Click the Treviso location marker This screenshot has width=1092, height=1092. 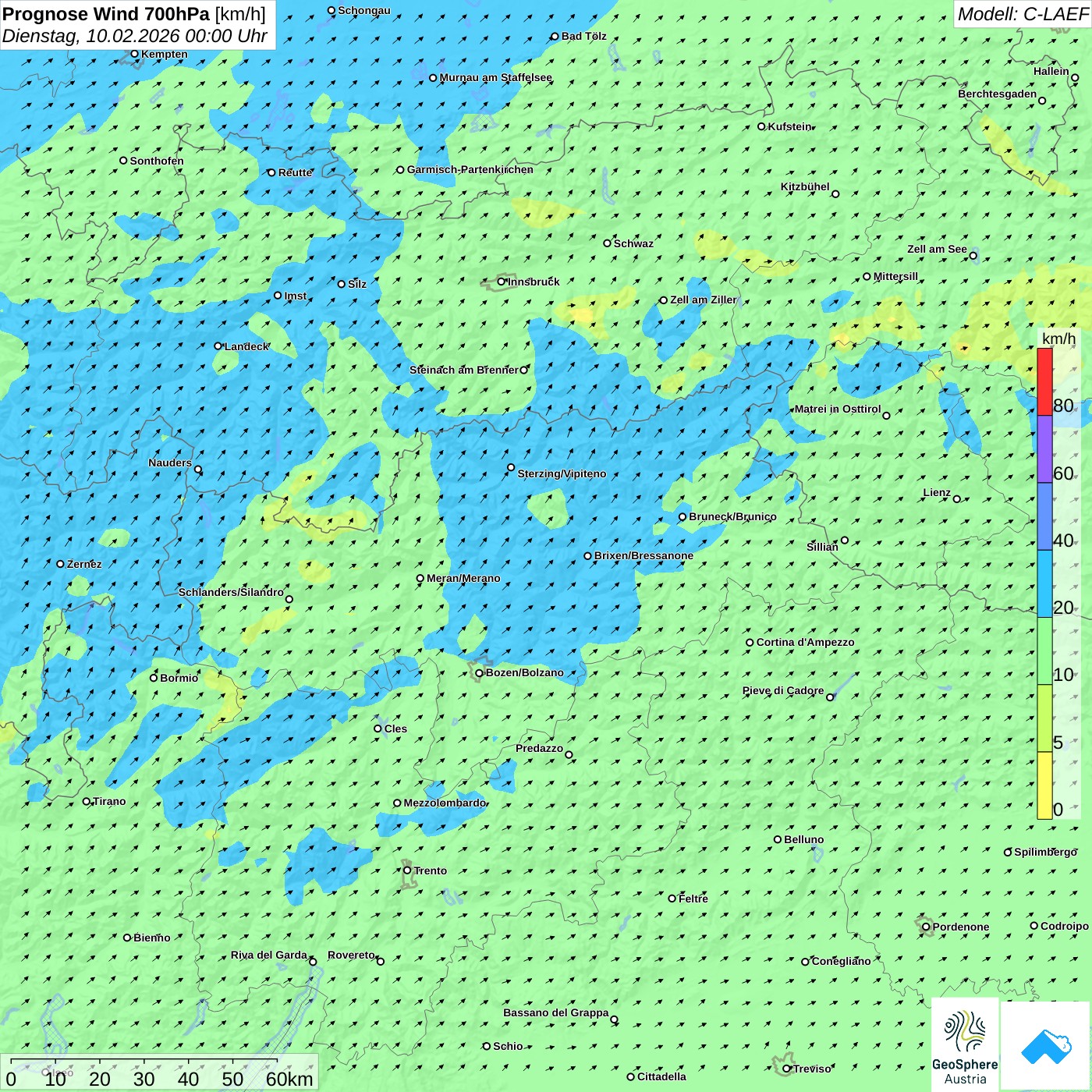point(787,1069)
